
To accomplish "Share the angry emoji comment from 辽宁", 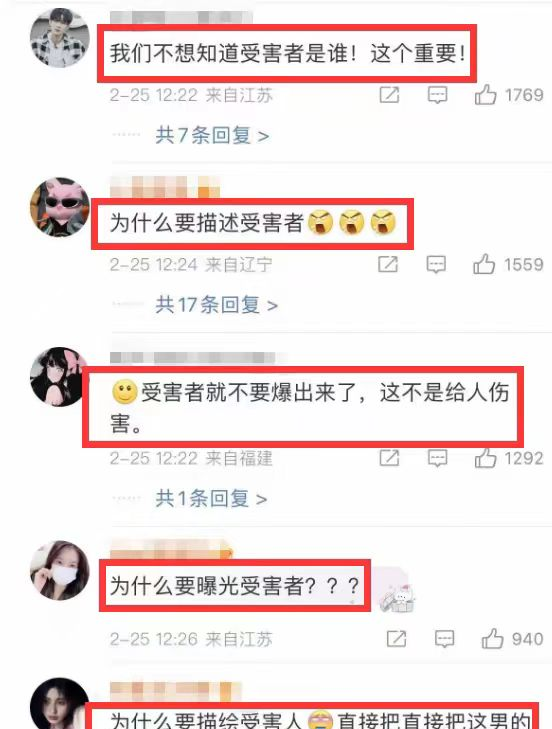I will pos(388,264).
